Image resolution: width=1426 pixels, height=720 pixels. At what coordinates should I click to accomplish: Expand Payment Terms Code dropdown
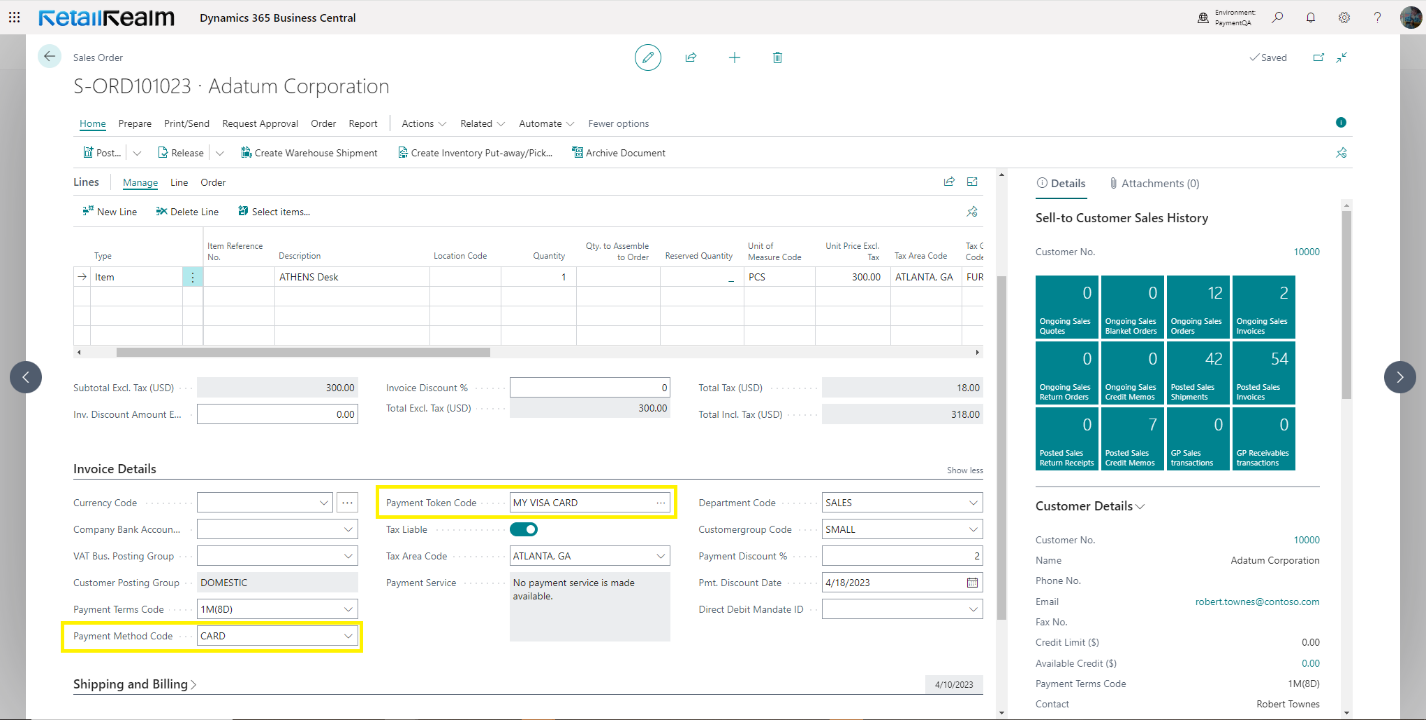click(x=348, y=609)
